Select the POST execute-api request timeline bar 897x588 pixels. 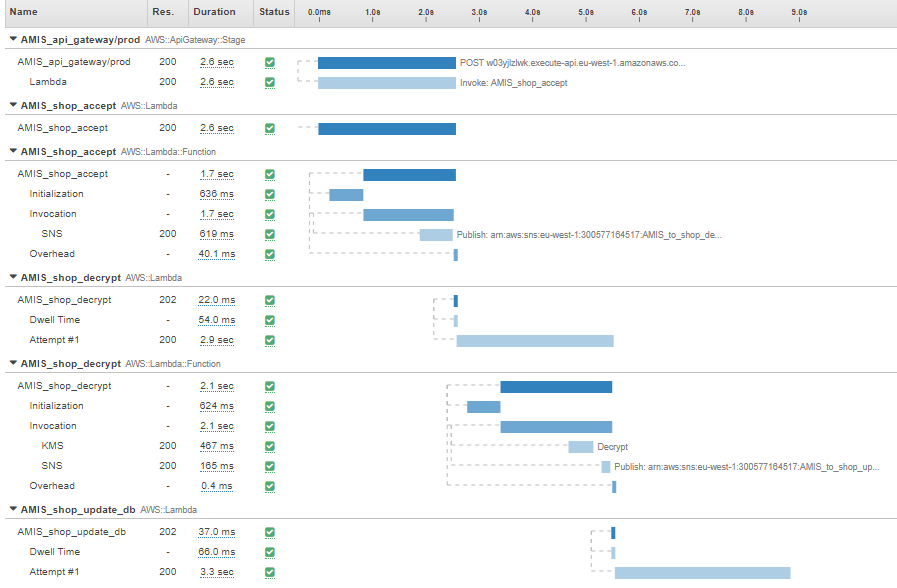coord(386,63)
